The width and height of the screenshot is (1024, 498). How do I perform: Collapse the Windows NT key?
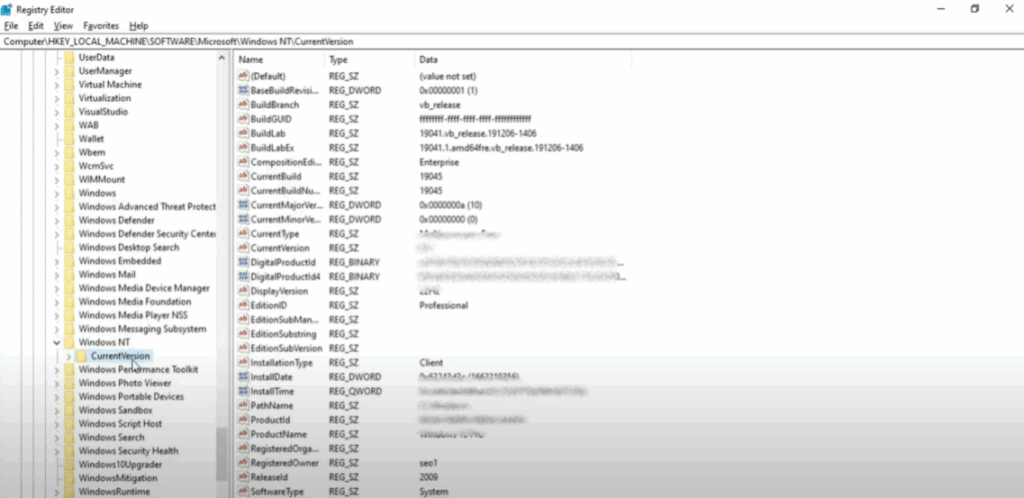pos(56,343)
